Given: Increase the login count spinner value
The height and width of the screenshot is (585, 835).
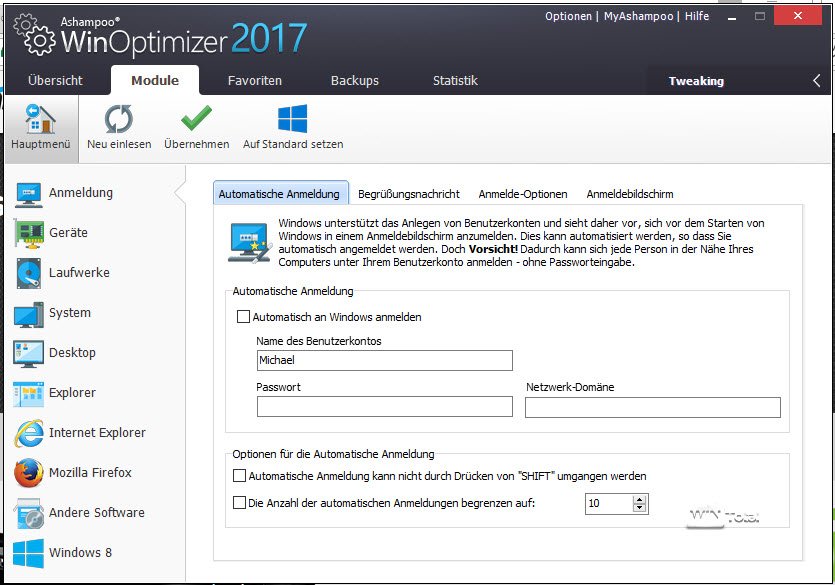Looking at the screenshot, I should pos(640,499).
